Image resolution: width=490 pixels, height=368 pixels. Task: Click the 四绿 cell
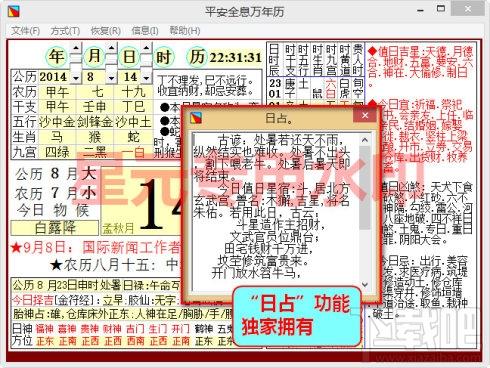(x=57, y=152)
